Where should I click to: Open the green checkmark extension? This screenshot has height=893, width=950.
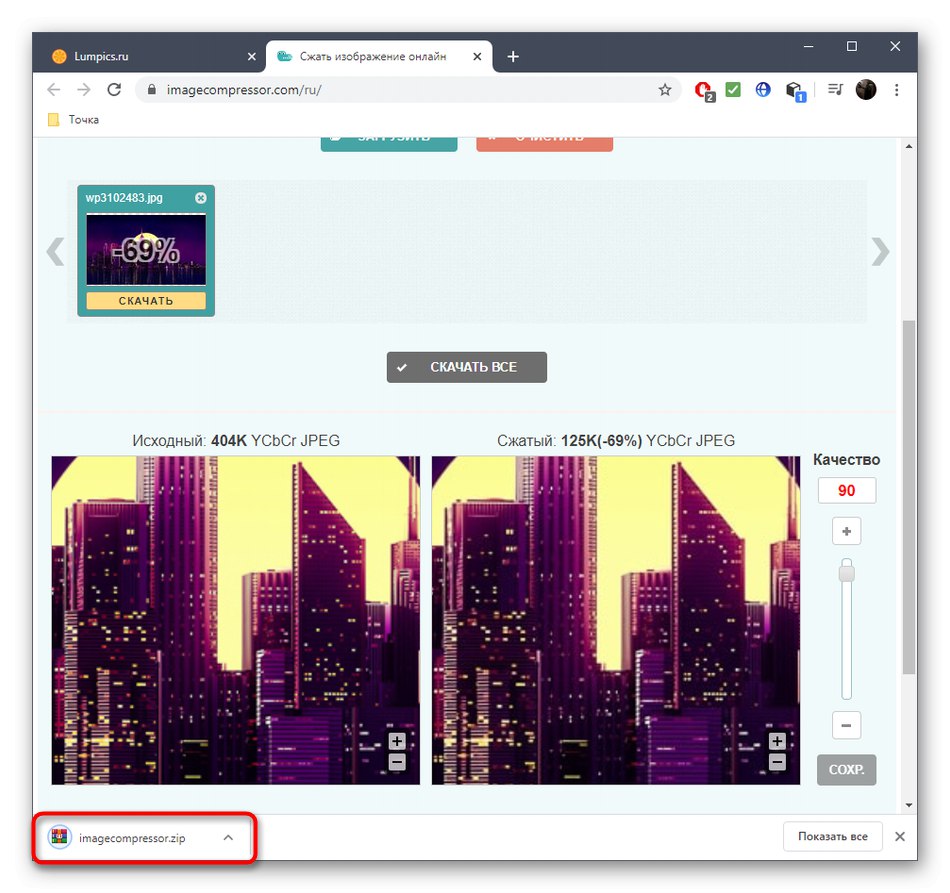pos(733,90)
